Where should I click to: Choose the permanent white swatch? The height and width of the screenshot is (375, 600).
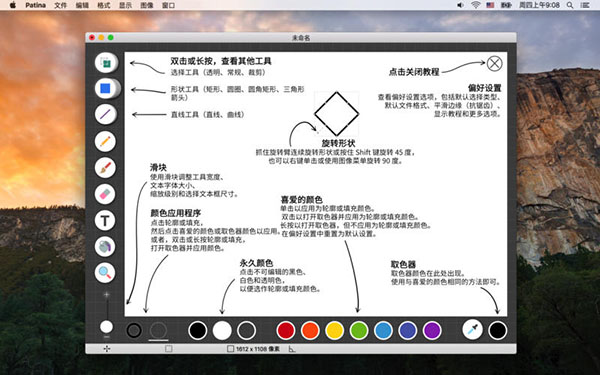tap(222, 330)
